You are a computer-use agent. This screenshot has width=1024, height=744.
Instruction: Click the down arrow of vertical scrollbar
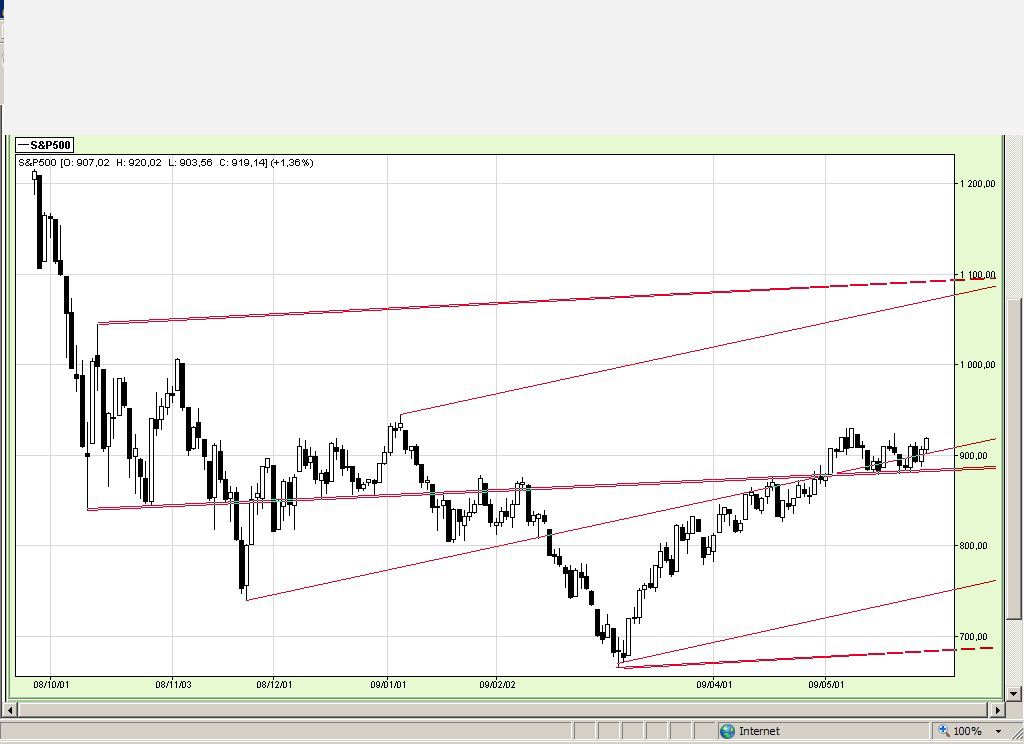1014,694
